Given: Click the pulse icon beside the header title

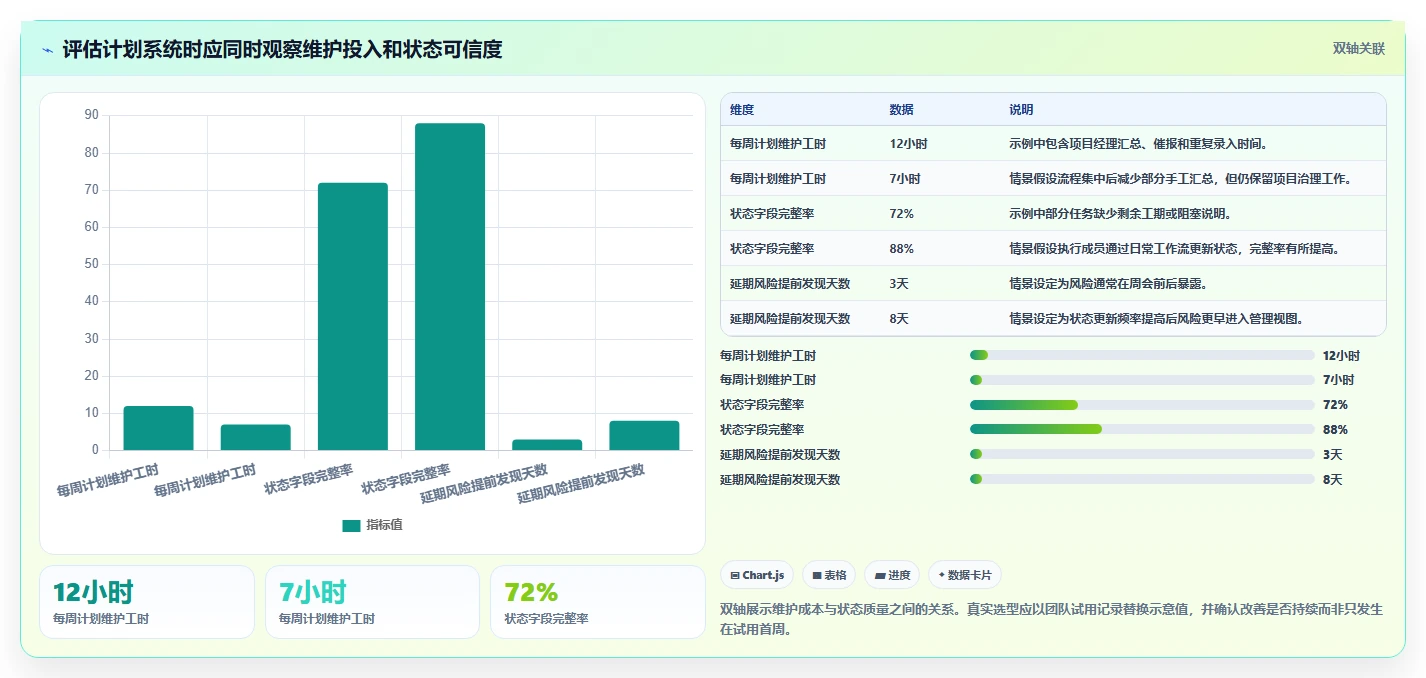Looking at the screenshot, I should click(47, 49).
